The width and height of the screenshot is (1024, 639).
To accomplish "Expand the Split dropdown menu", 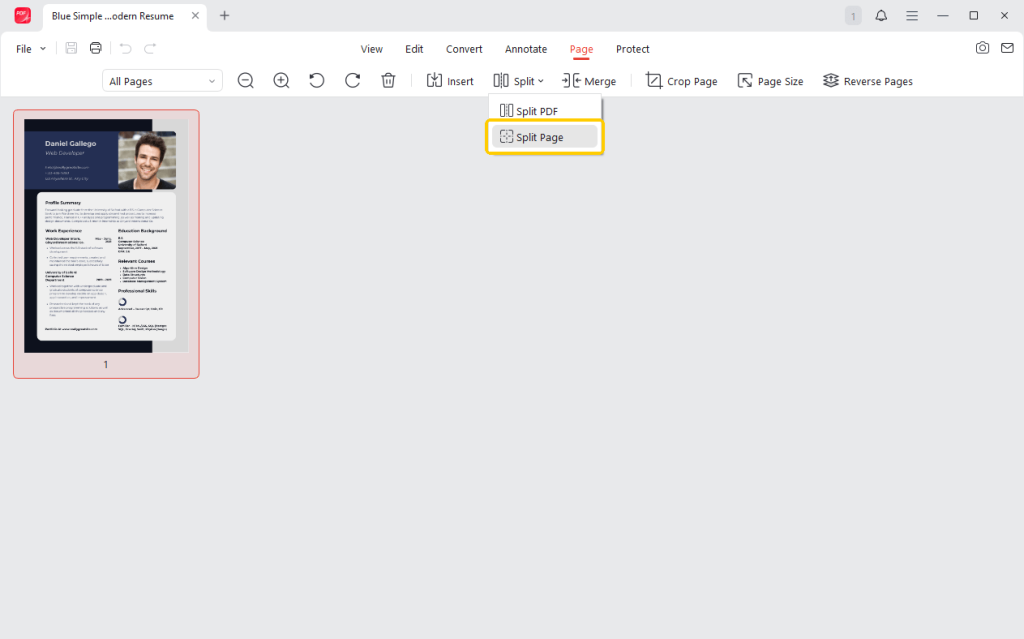I will 518,80.
